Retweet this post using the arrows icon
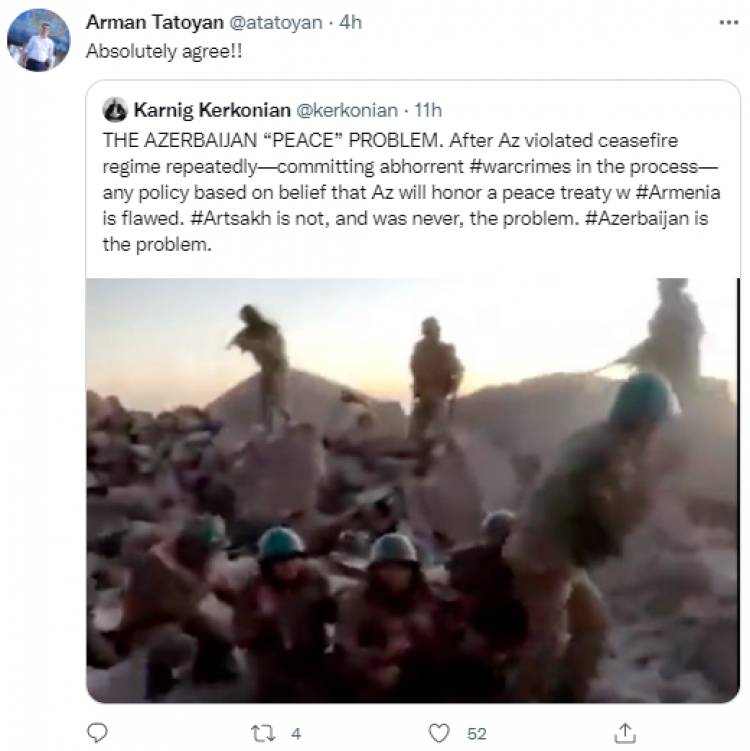The height and width of the screenshot is (751, 750). click(263, 733)
